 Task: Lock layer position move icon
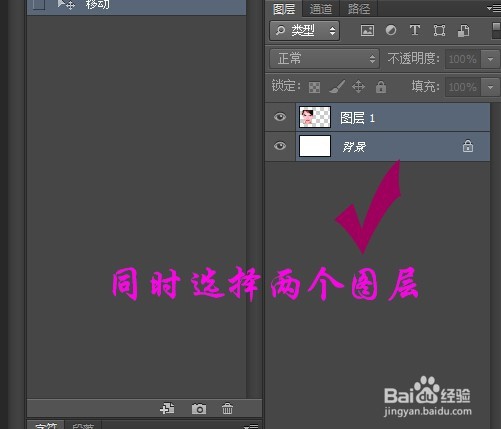click(x=358, y=87)
